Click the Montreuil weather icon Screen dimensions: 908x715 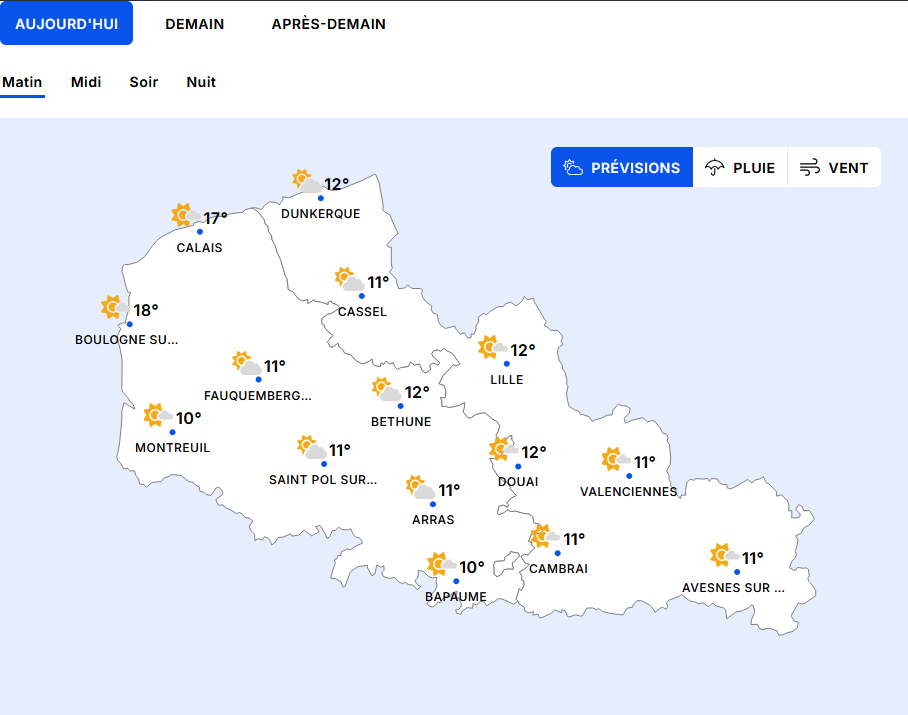(x=158, y=416)
